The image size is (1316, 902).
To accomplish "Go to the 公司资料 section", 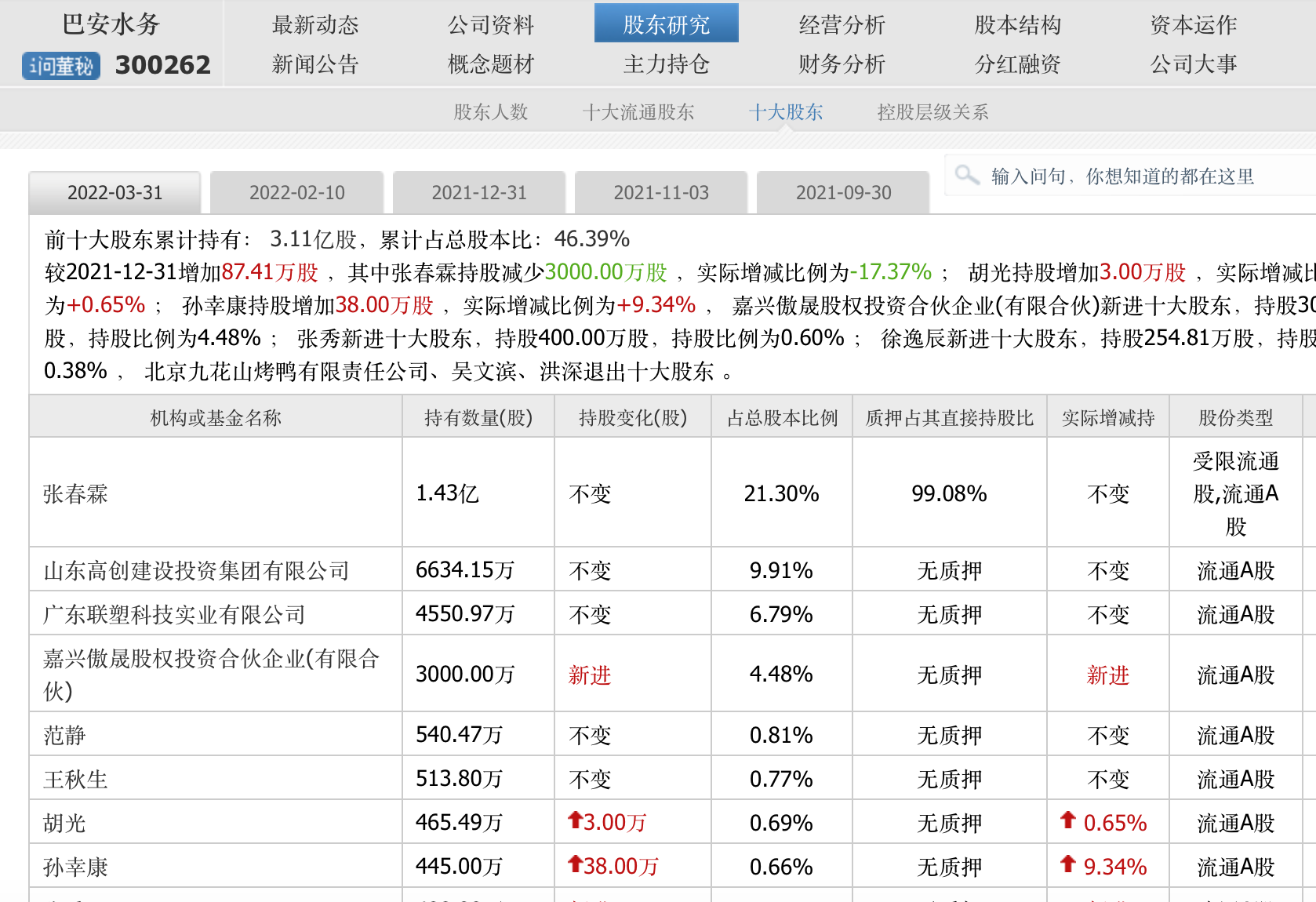I will [x=490, y=25].
